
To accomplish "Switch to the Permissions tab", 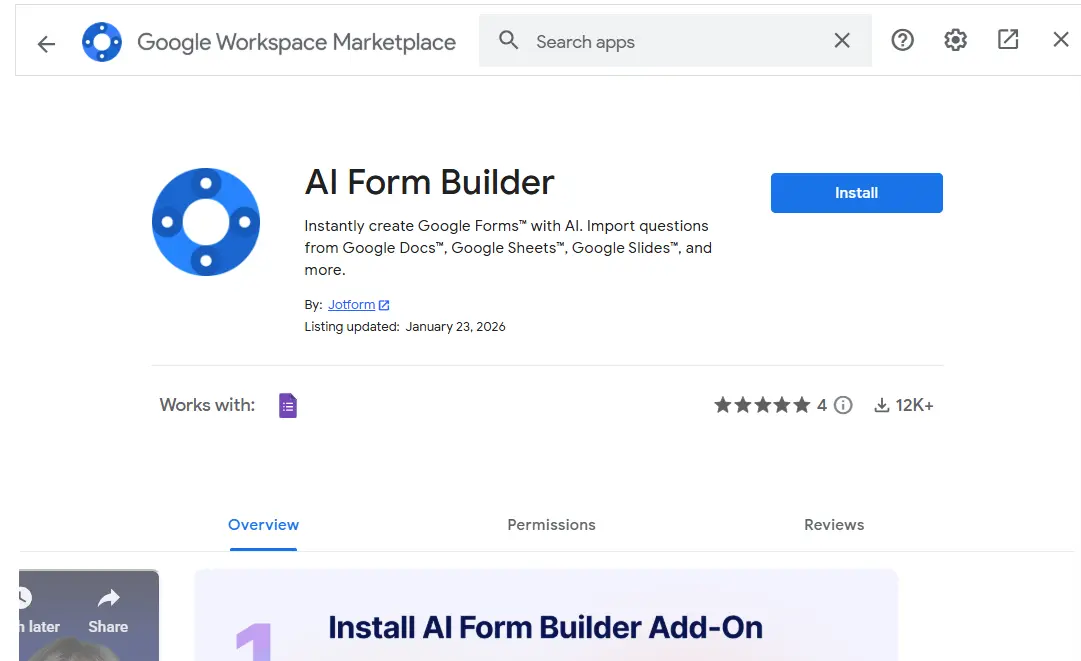I will [x=551, y=525].
